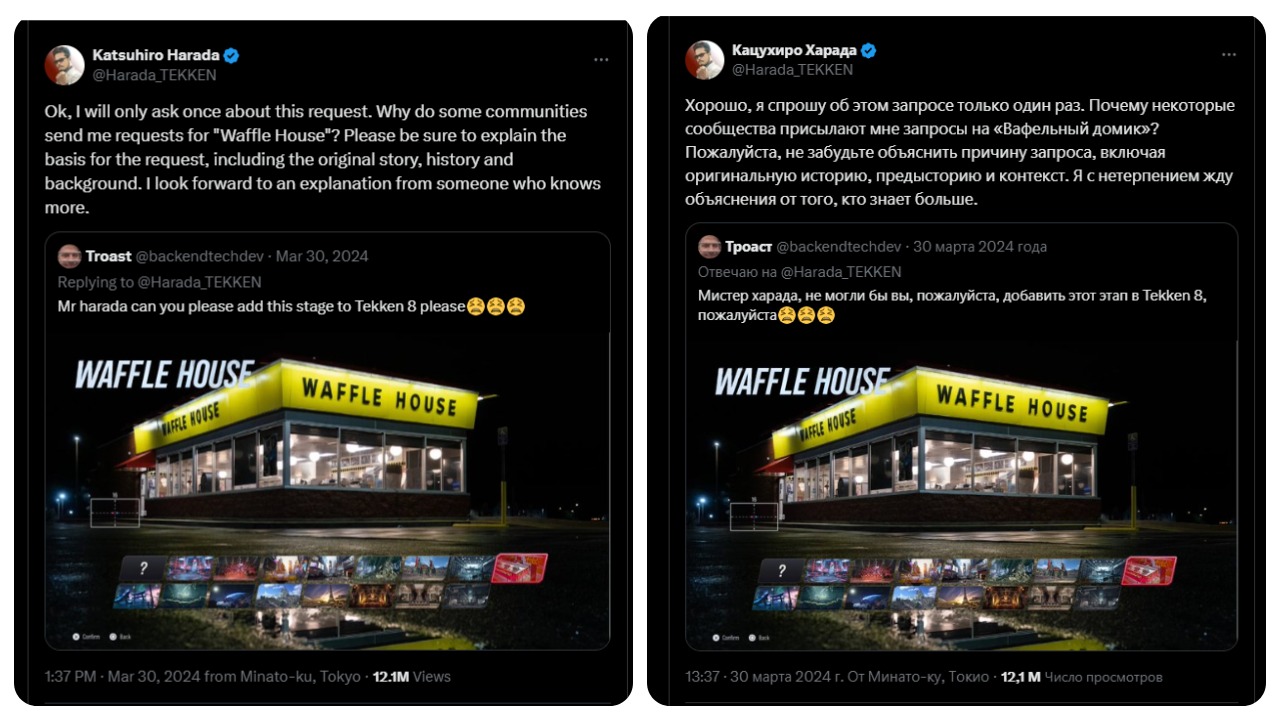Viewport: 1280px width, 720px height.
Task: Open the Waffle House stage image in English tweet
Action: pos(327,490)
